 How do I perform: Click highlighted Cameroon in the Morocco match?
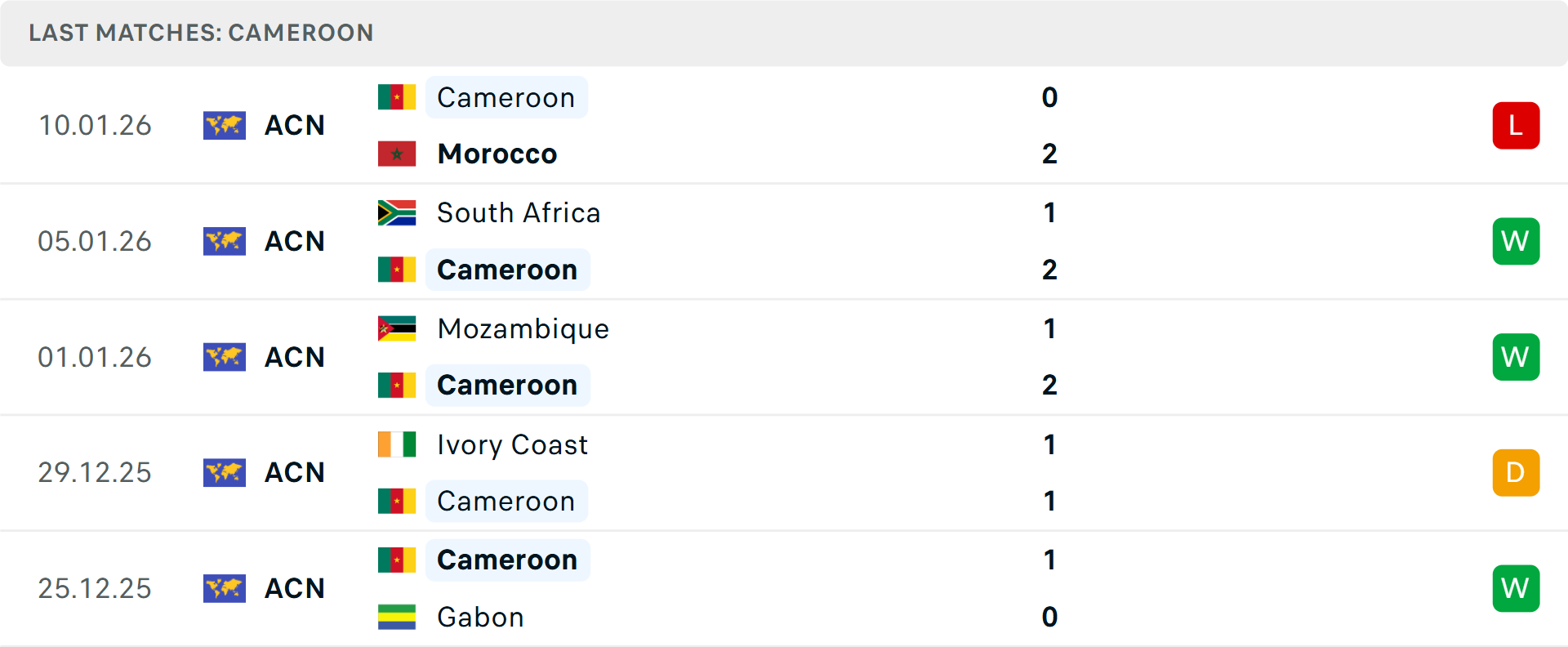point(506,97)
